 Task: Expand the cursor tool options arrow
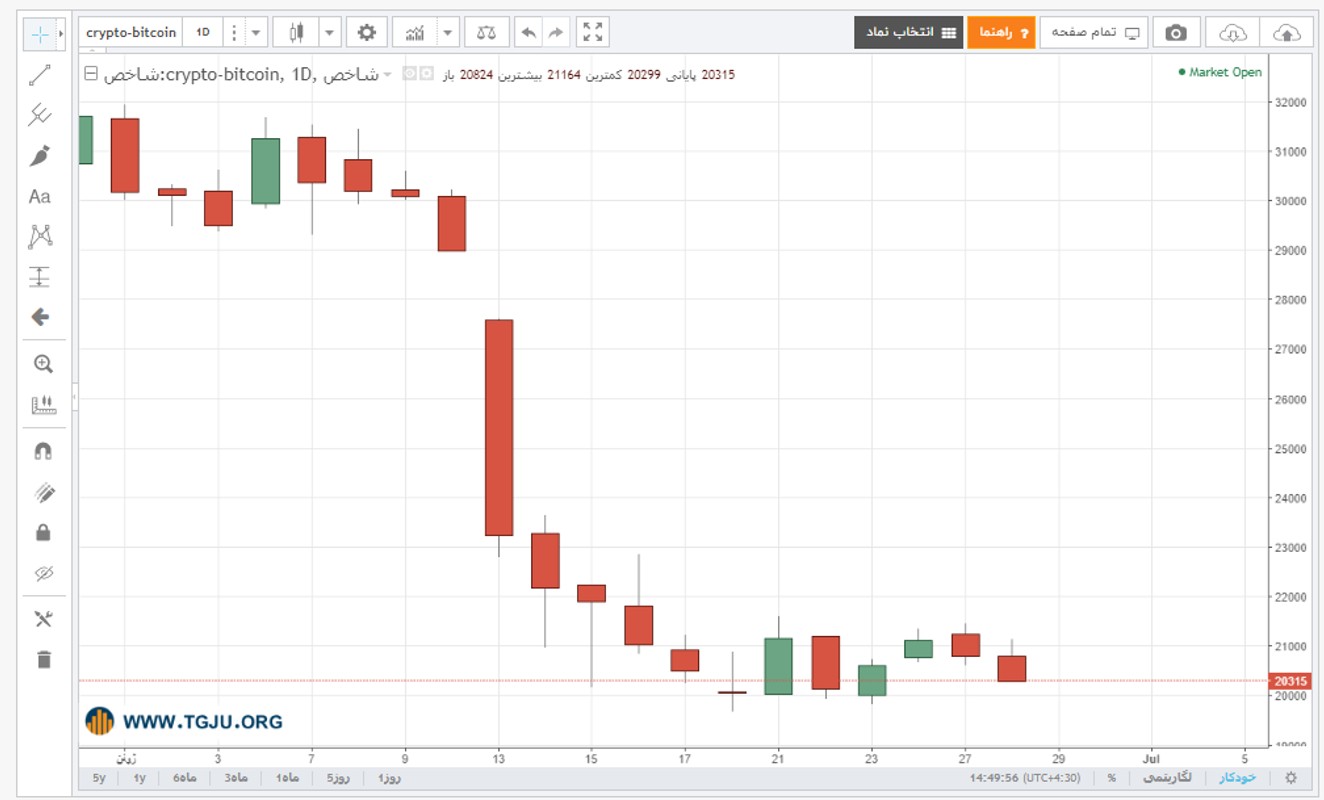pos(62,33)
